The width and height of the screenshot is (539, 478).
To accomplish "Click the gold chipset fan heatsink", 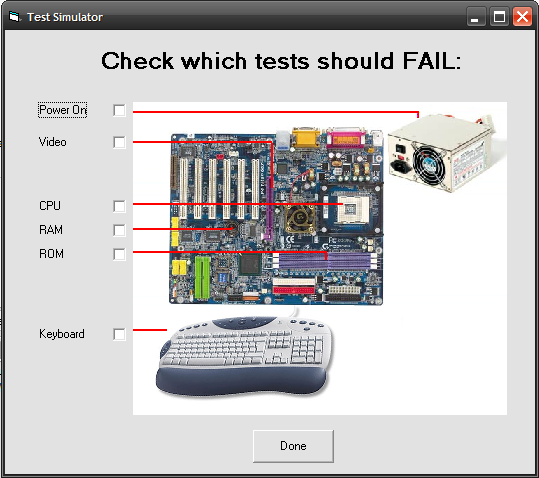I will [x=300, y=218].
